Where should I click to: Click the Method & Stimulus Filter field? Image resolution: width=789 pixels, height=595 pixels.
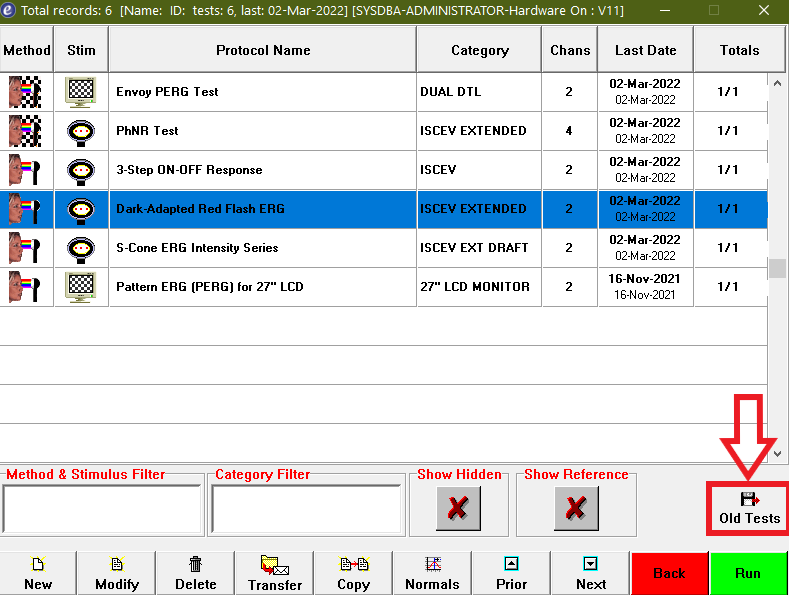[x=102, y=509]
